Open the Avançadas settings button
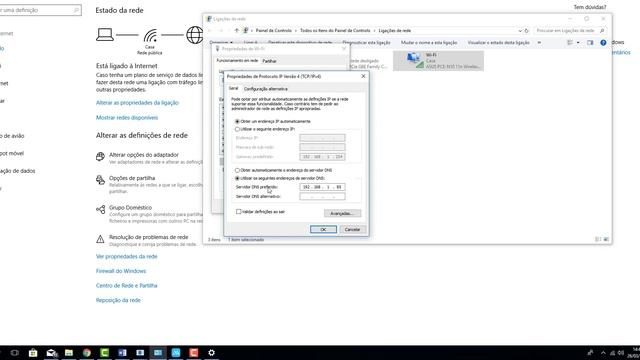Screen dimensions: 640x360 pos(342,213)
